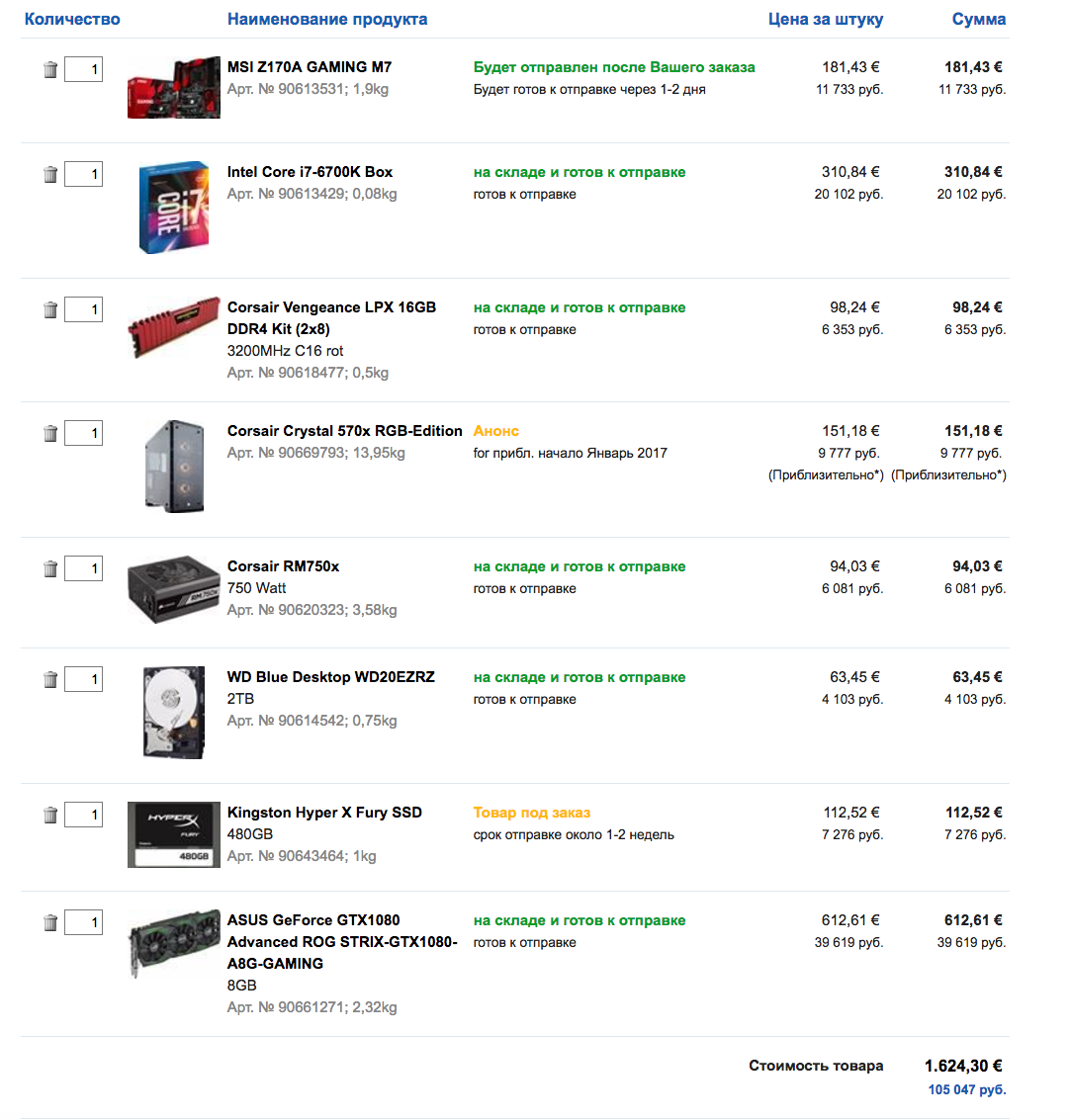Open Corsair RM750x product name link
Viewport: 1070px width, 1120px height.
click(x=283, y=566)
